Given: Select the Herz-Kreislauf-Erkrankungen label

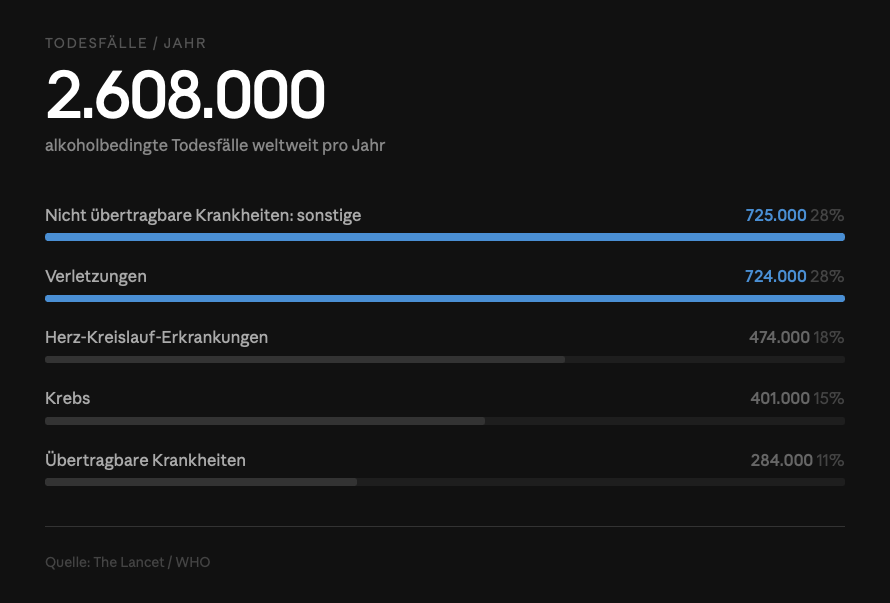Looking at the screenshot, I should click(x=157, y=337).
